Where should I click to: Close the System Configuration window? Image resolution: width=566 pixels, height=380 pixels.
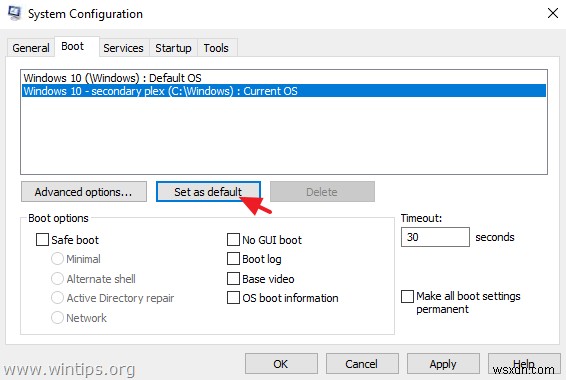(553, 13)
